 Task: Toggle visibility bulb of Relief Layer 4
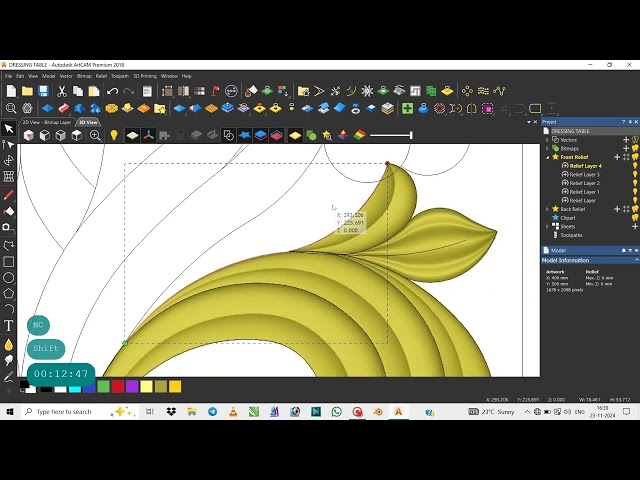635,166
